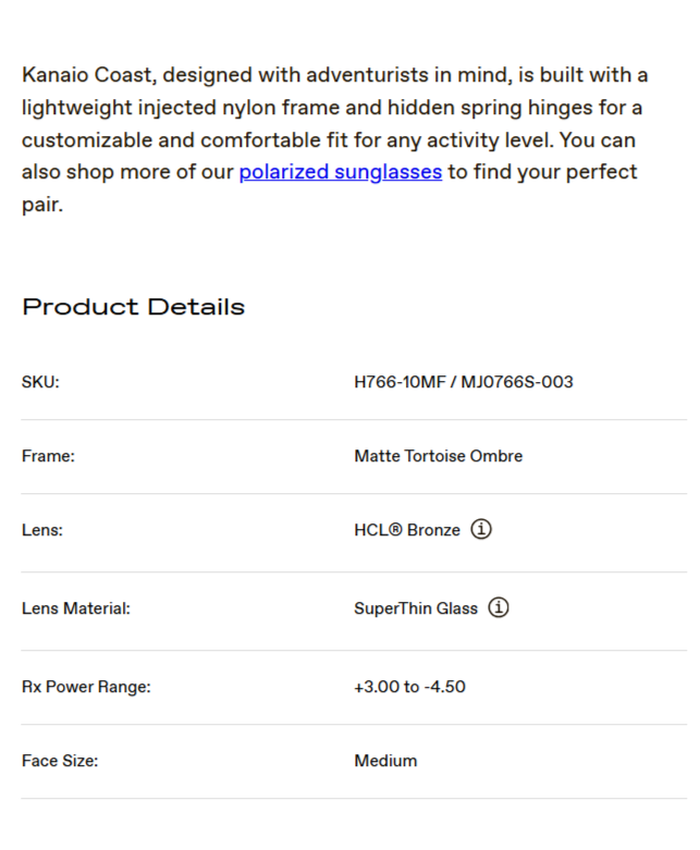Click the HCL® Bronze lens text
700x850 pixels.
coord(407,530)
